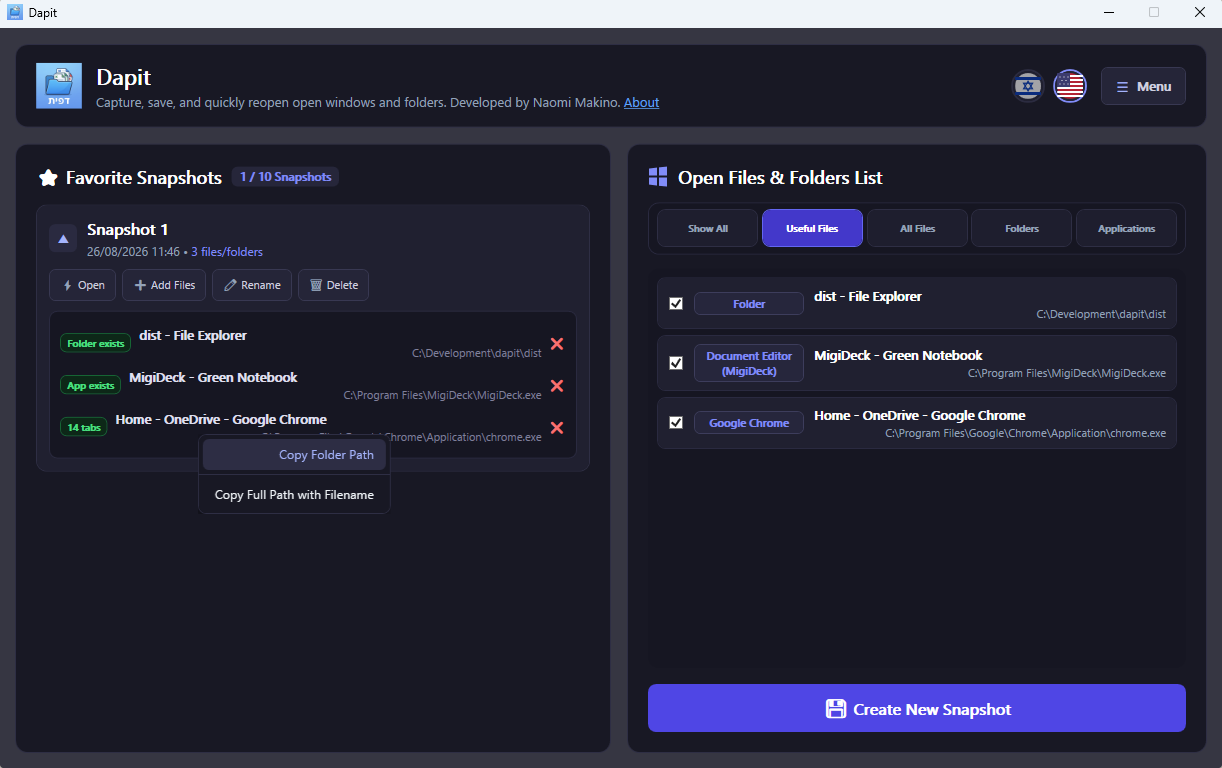
Task: Click the Snapshot 1 title
Action: [128, 230]
